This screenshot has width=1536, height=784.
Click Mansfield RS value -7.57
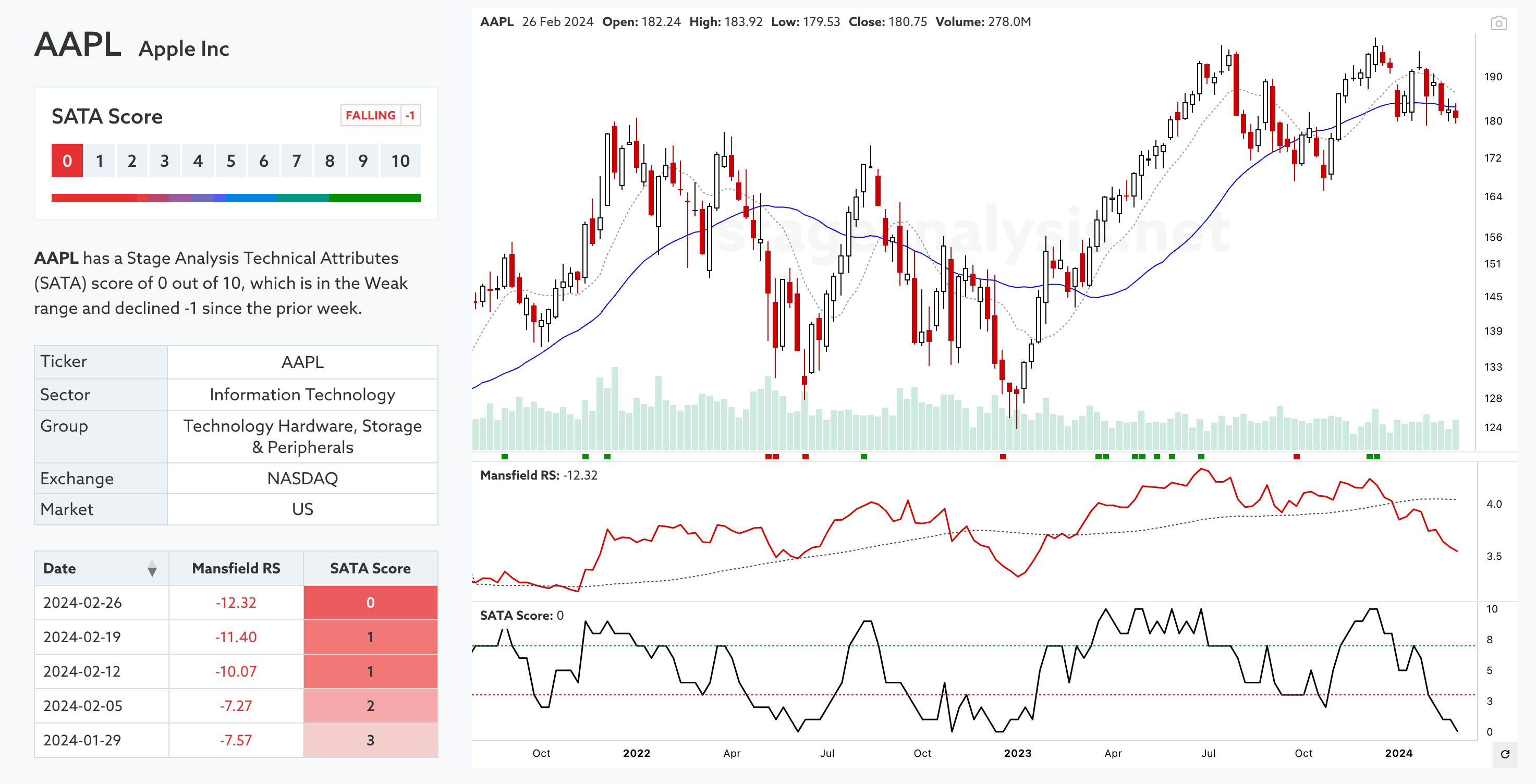[x=236, y=741]
